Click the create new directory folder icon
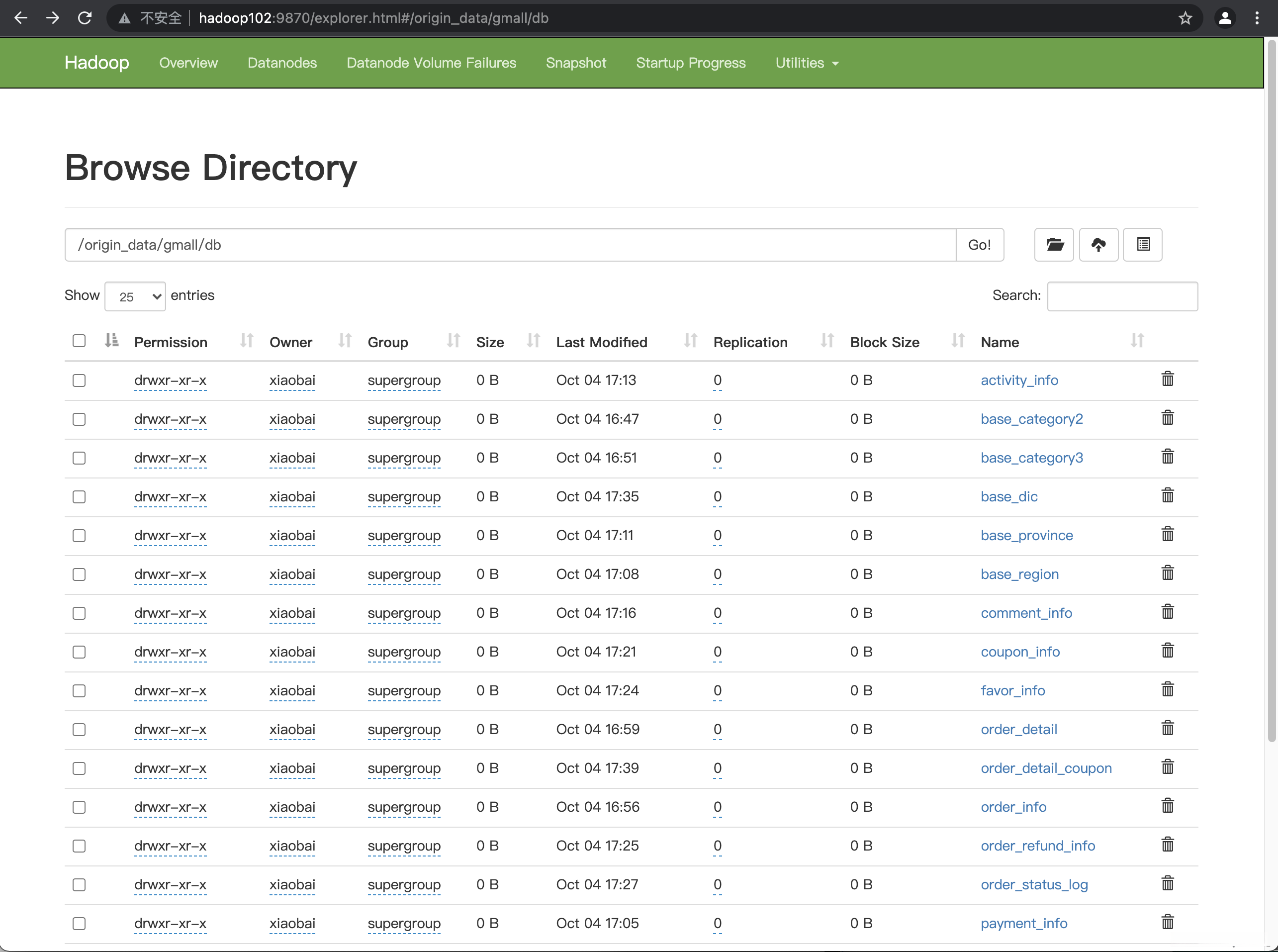 tap(1054, 245)
